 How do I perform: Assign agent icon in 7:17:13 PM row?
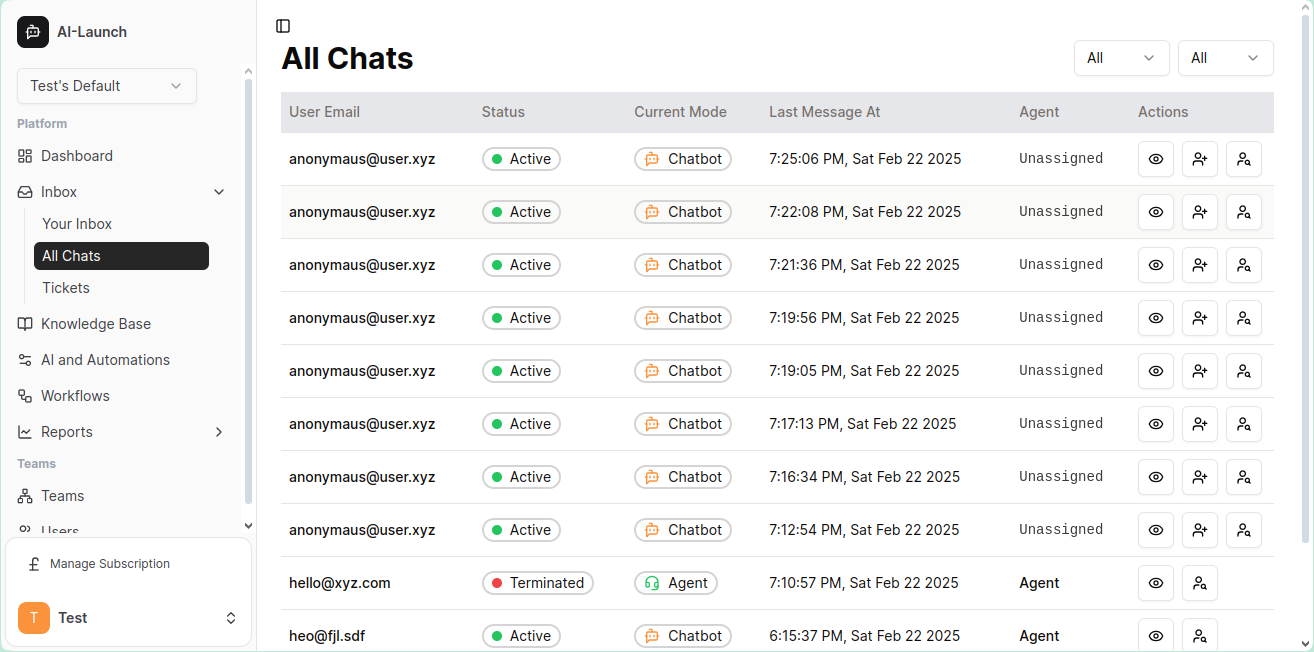pos(1200,424)
